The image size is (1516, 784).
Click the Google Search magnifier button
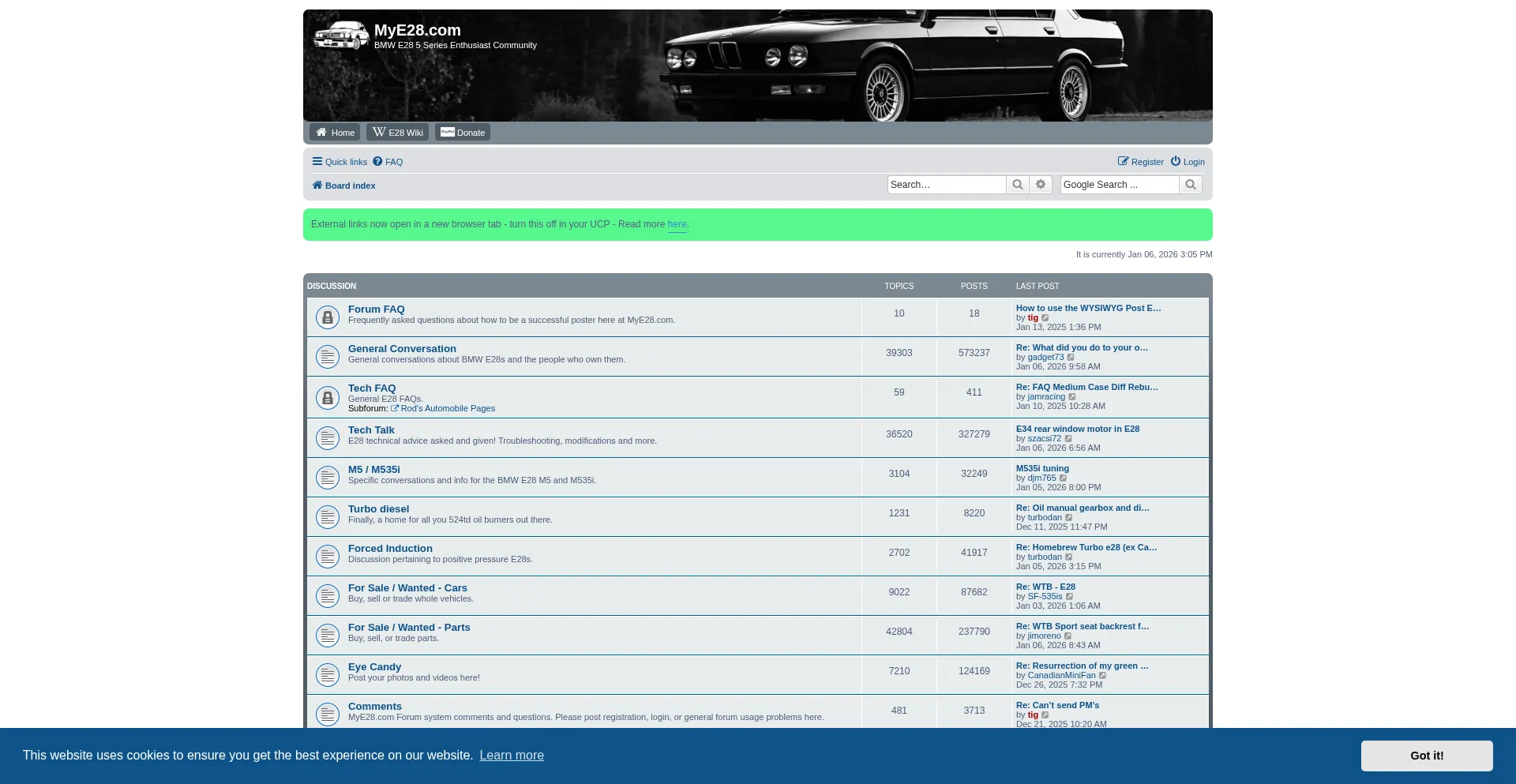click(x=1191, y=185)
